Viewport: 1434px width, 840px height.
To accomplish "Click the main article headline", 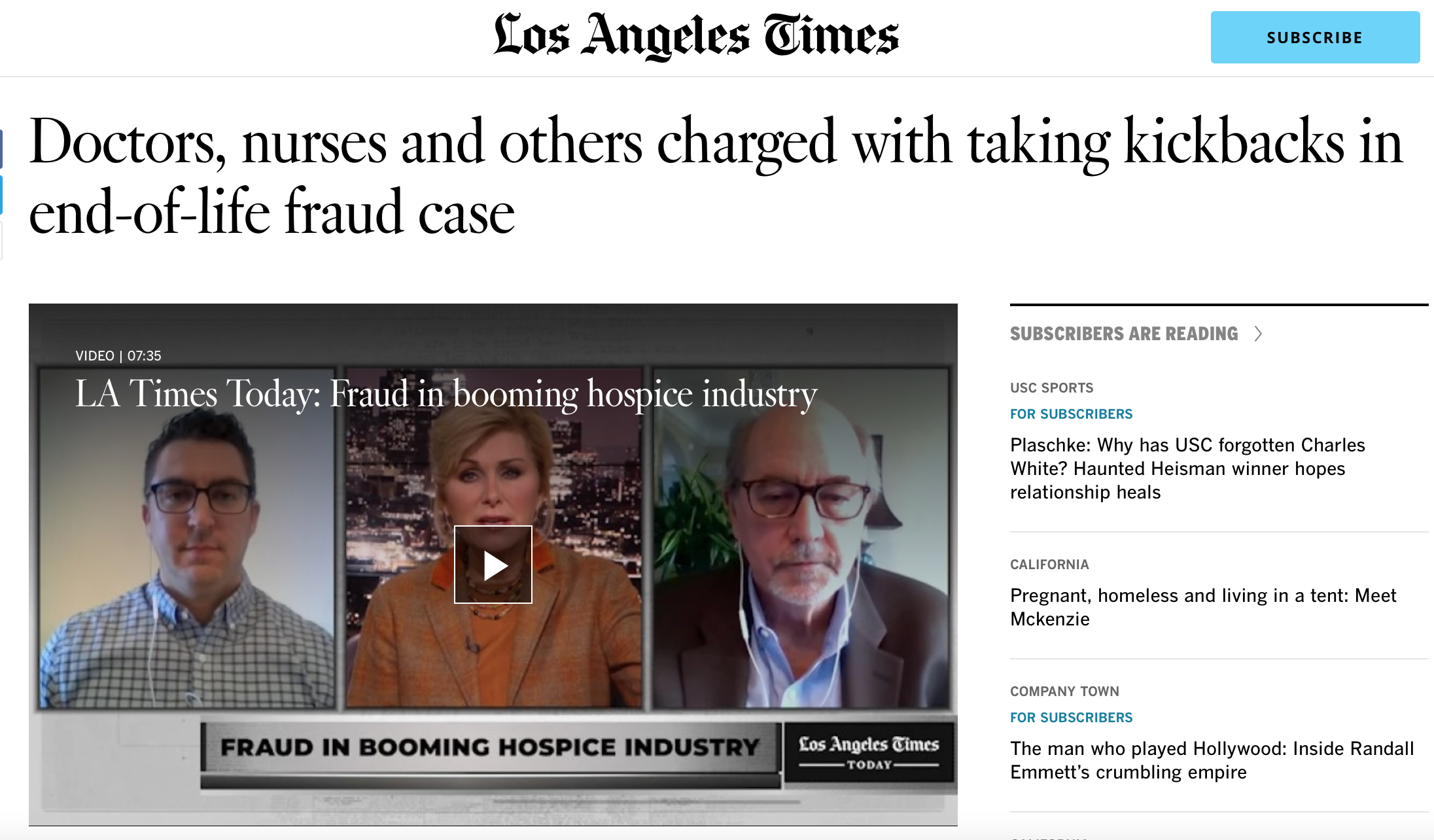I will pyautogui.click(x=716, y=176).
